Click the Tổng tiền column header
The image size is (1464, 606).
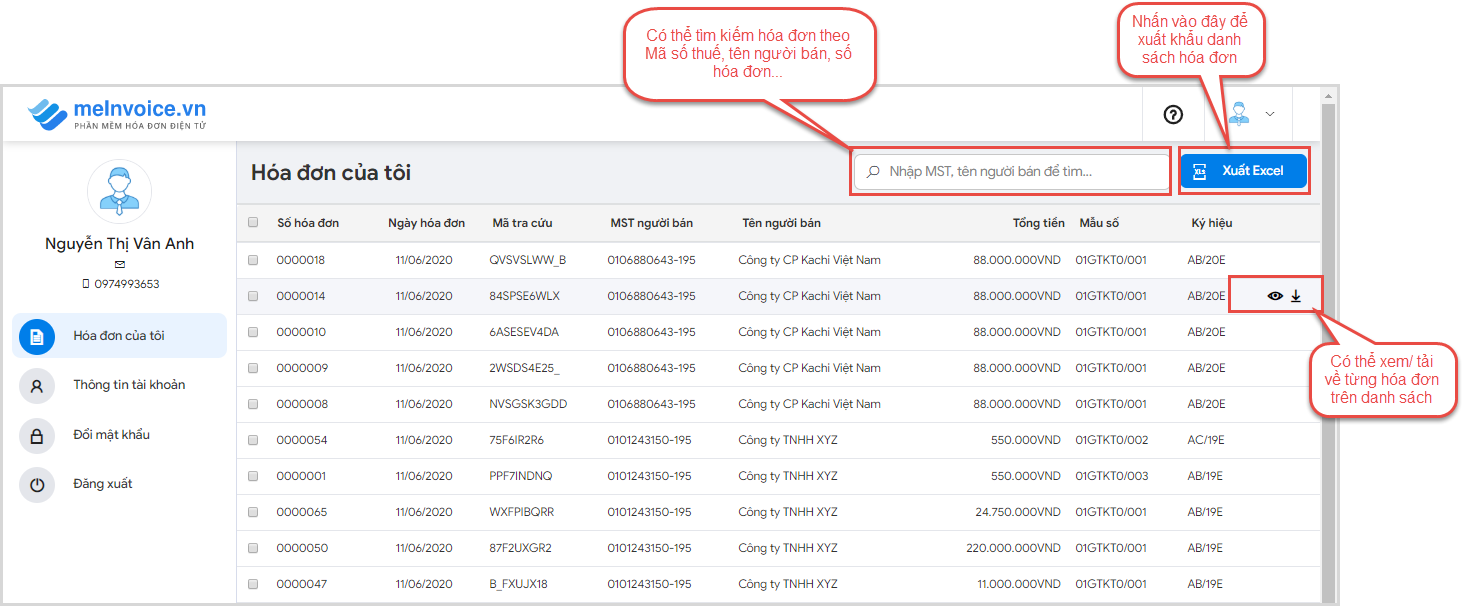(x=1038, y=223)
